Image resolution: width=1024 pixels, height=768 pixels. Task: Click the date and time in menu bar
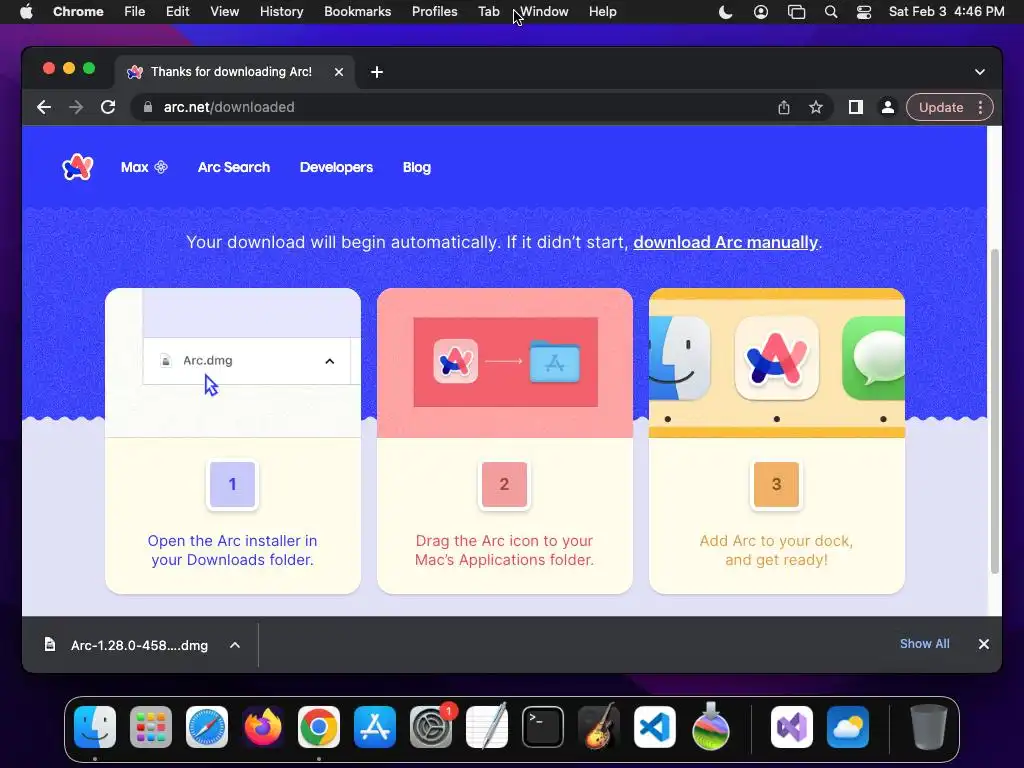946,12
